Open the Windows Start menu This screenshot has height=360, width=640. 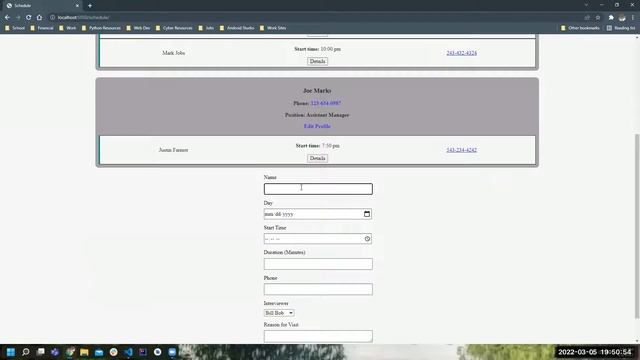(11, 352)
